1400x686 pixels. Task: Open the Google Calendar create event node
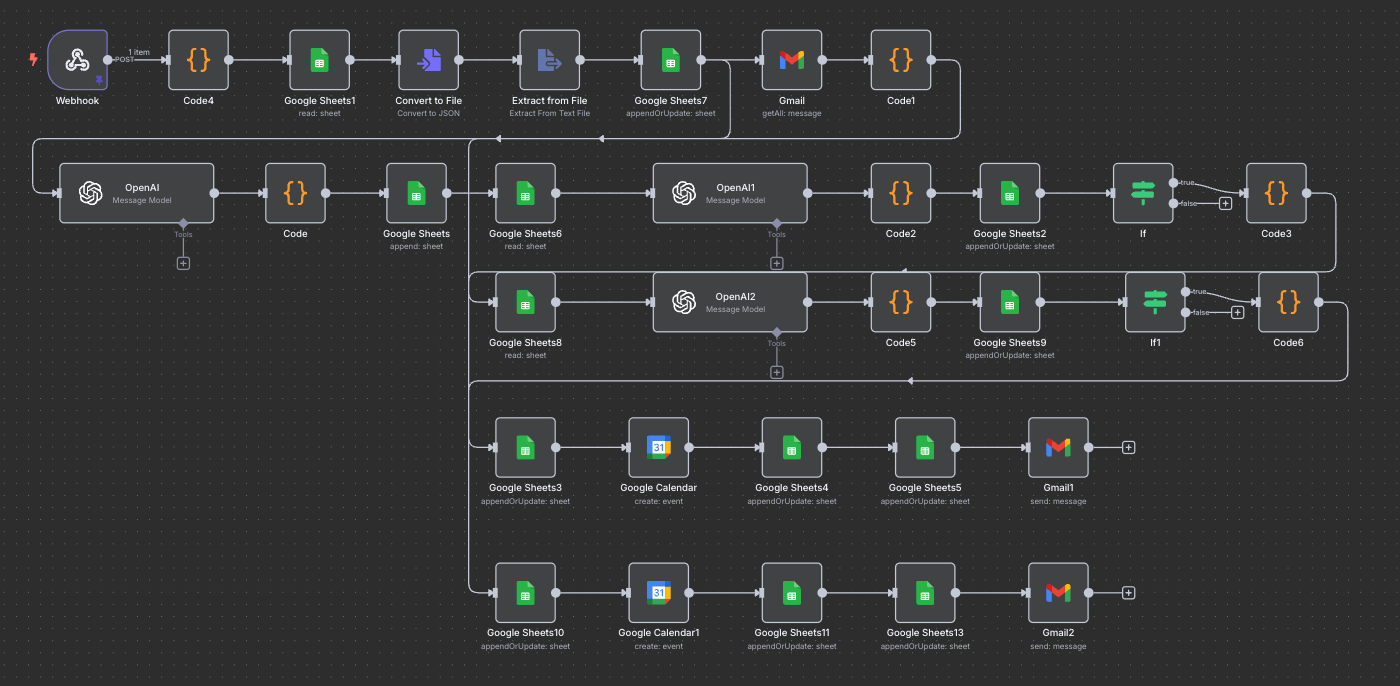pyautogui.click(x=658, y=447)
